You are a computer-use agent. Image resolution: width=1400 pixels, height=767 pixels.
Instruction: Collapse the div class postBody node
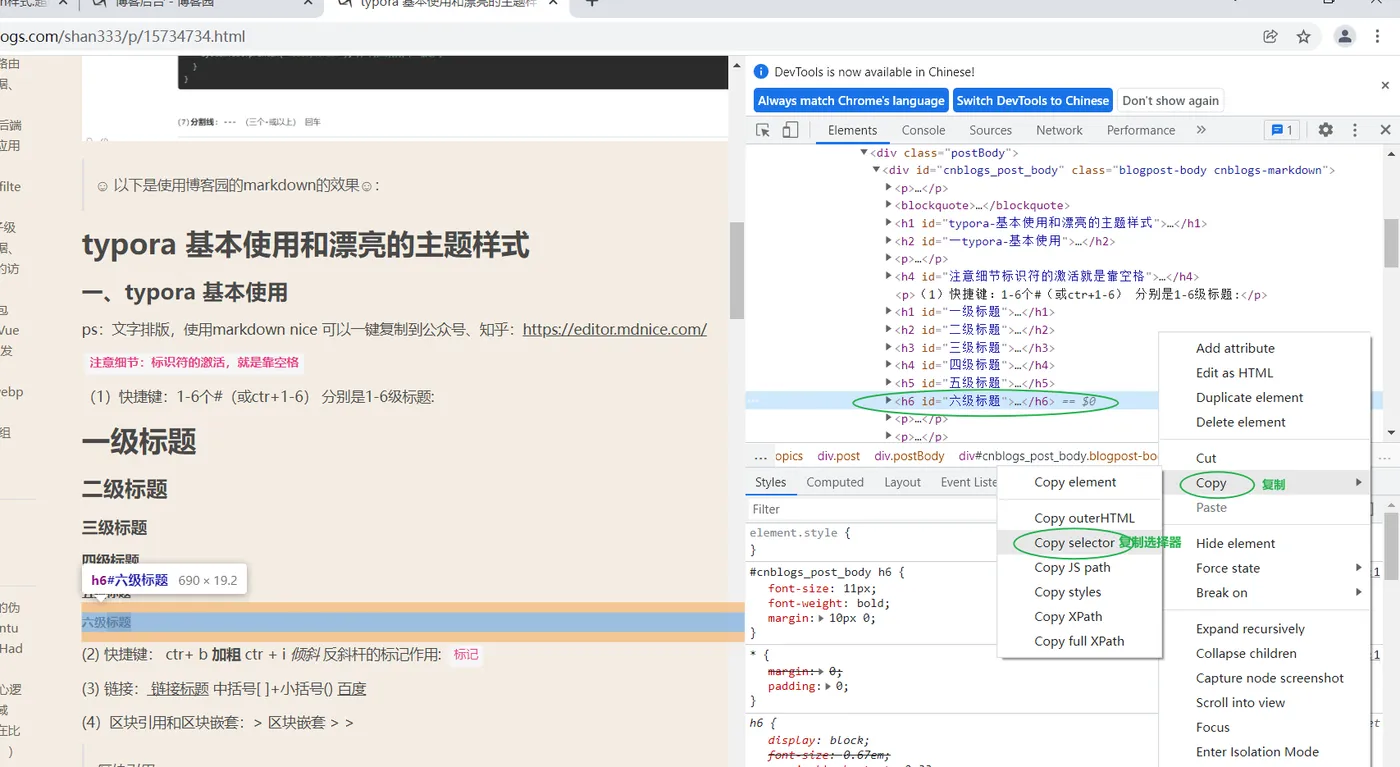click(864, 153)
